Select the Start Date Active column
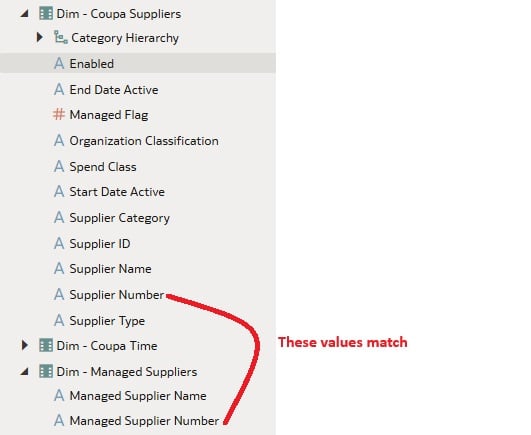531x435 pixels. [117, 192]
